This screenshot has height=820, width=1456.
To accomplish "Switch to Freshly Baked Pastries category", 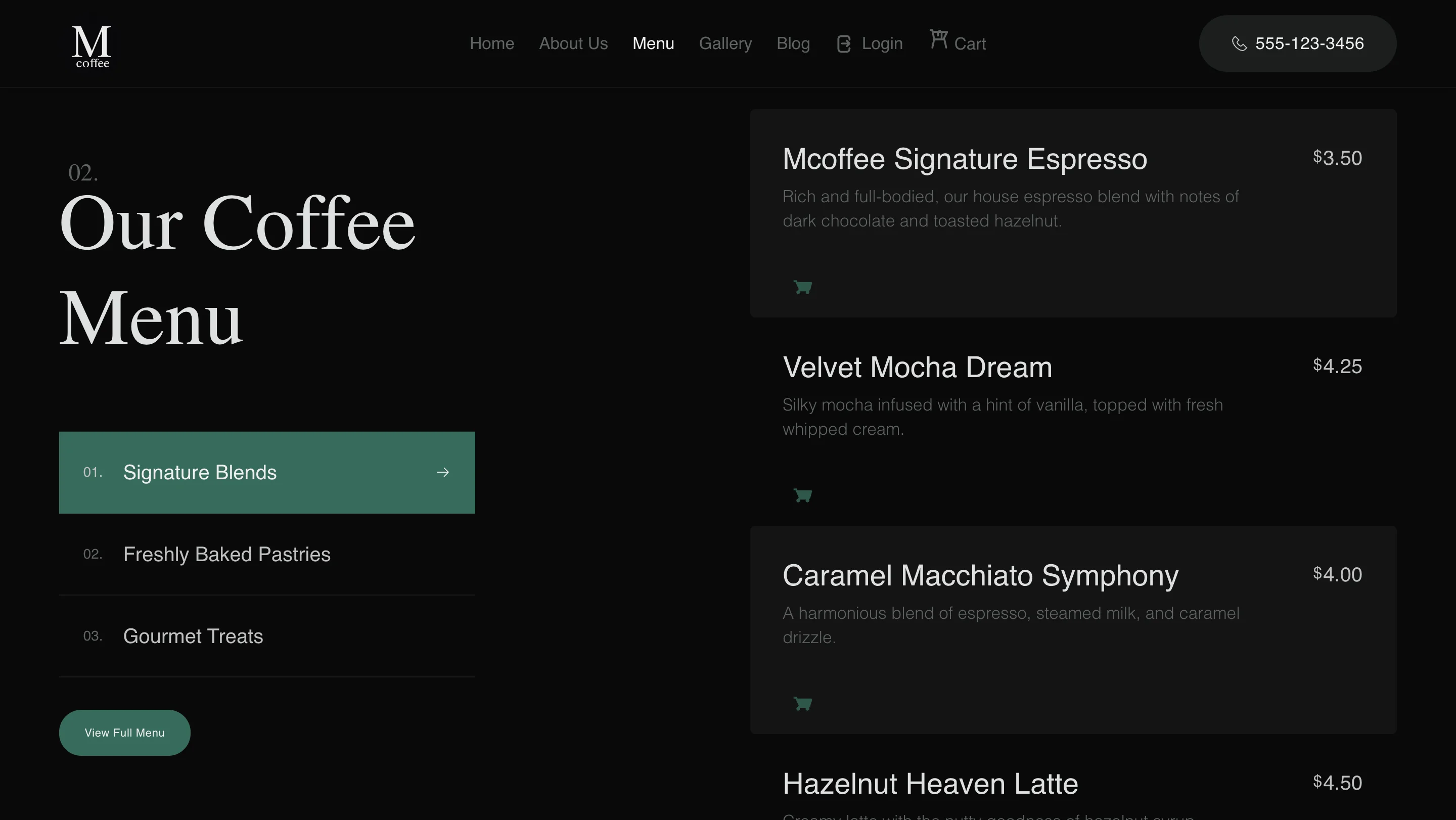I will tap(226, 554).
